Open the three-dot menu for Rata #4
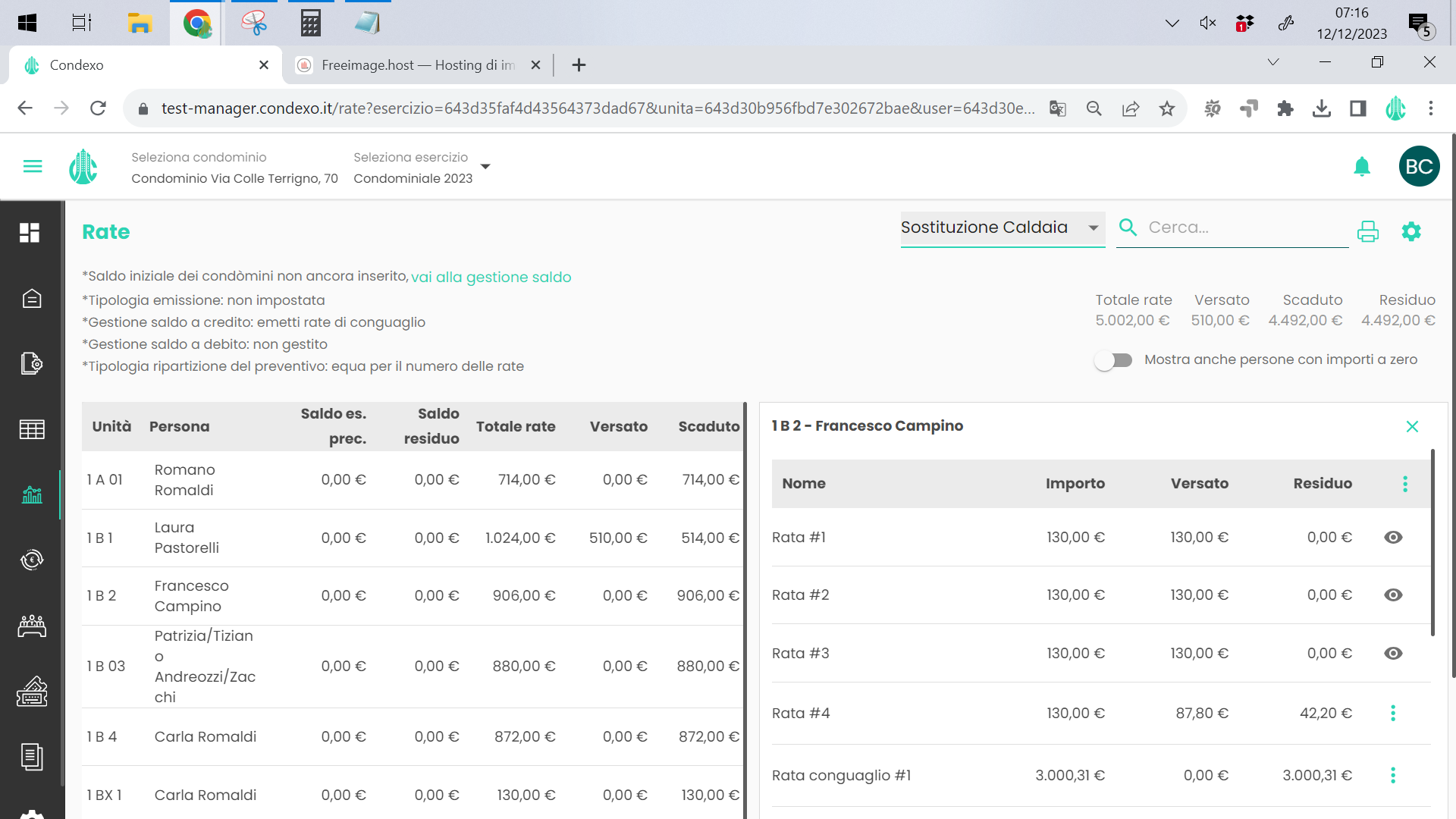Image resolution: width=1456 pixels, height=819 pixels. coord(1393,713)
